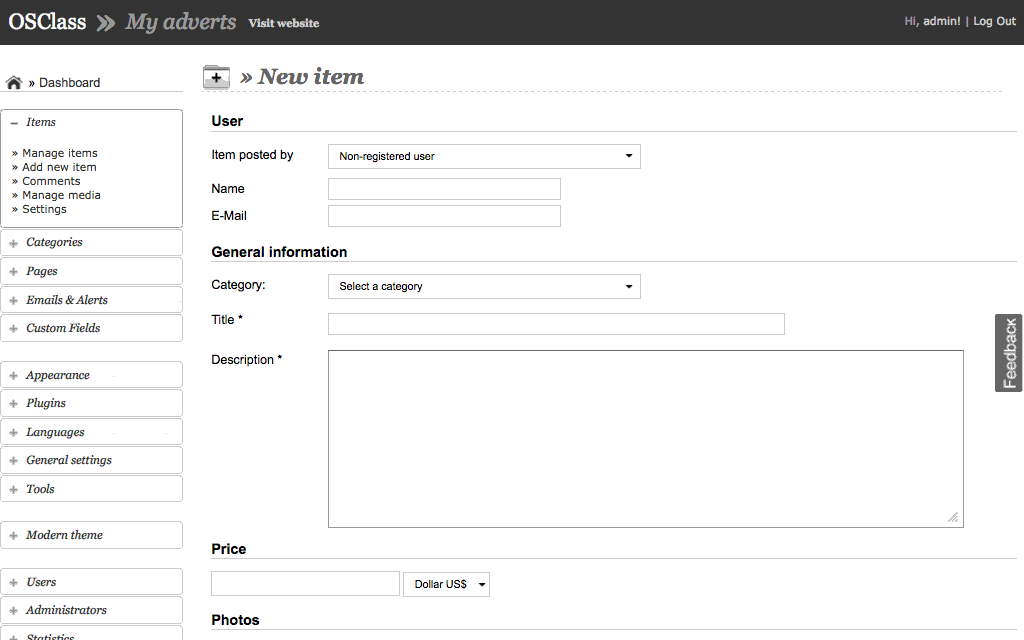Expand the Plugins sidebar section

pyautogui.click(x=46, y=403)
